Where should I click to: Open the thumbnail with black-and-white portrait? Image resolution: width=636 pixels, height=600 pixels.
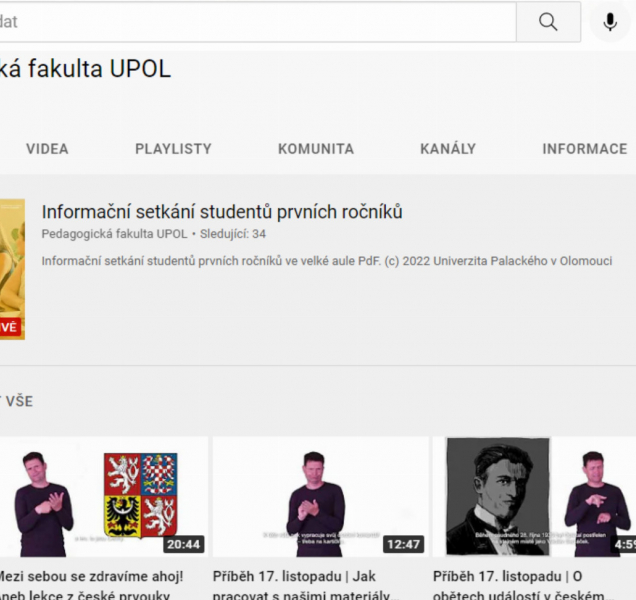[x=535, y=496]
